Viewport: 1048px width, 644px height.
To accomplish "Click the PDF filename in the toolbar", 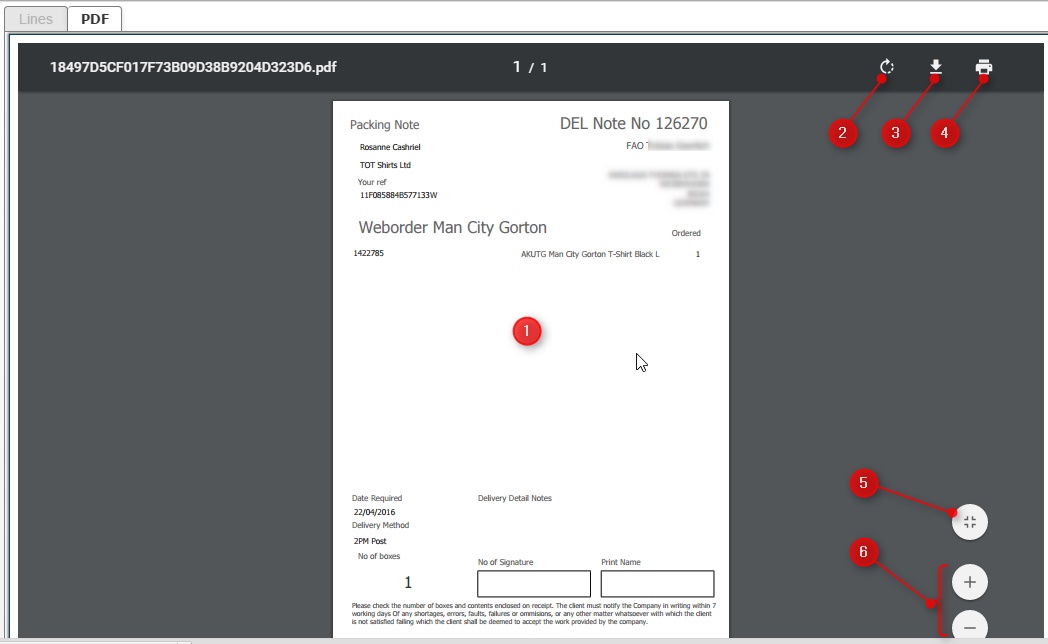I will pos(193,68).
